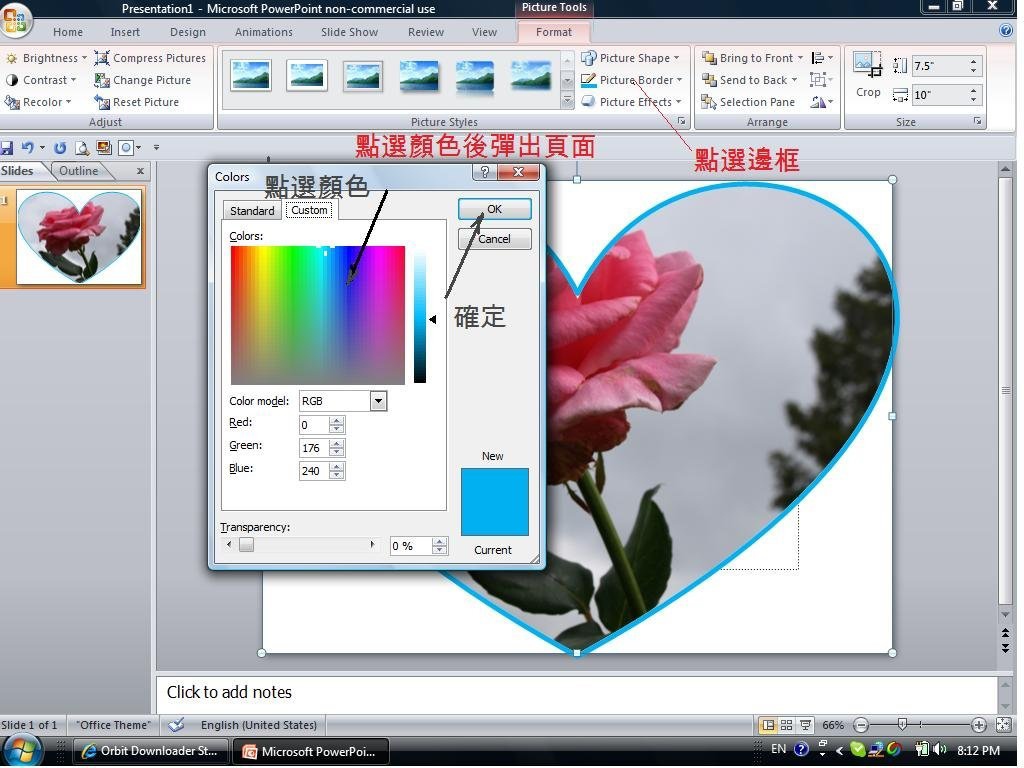Click the Save icon in quick access toolbar

(x=7, y=148)
